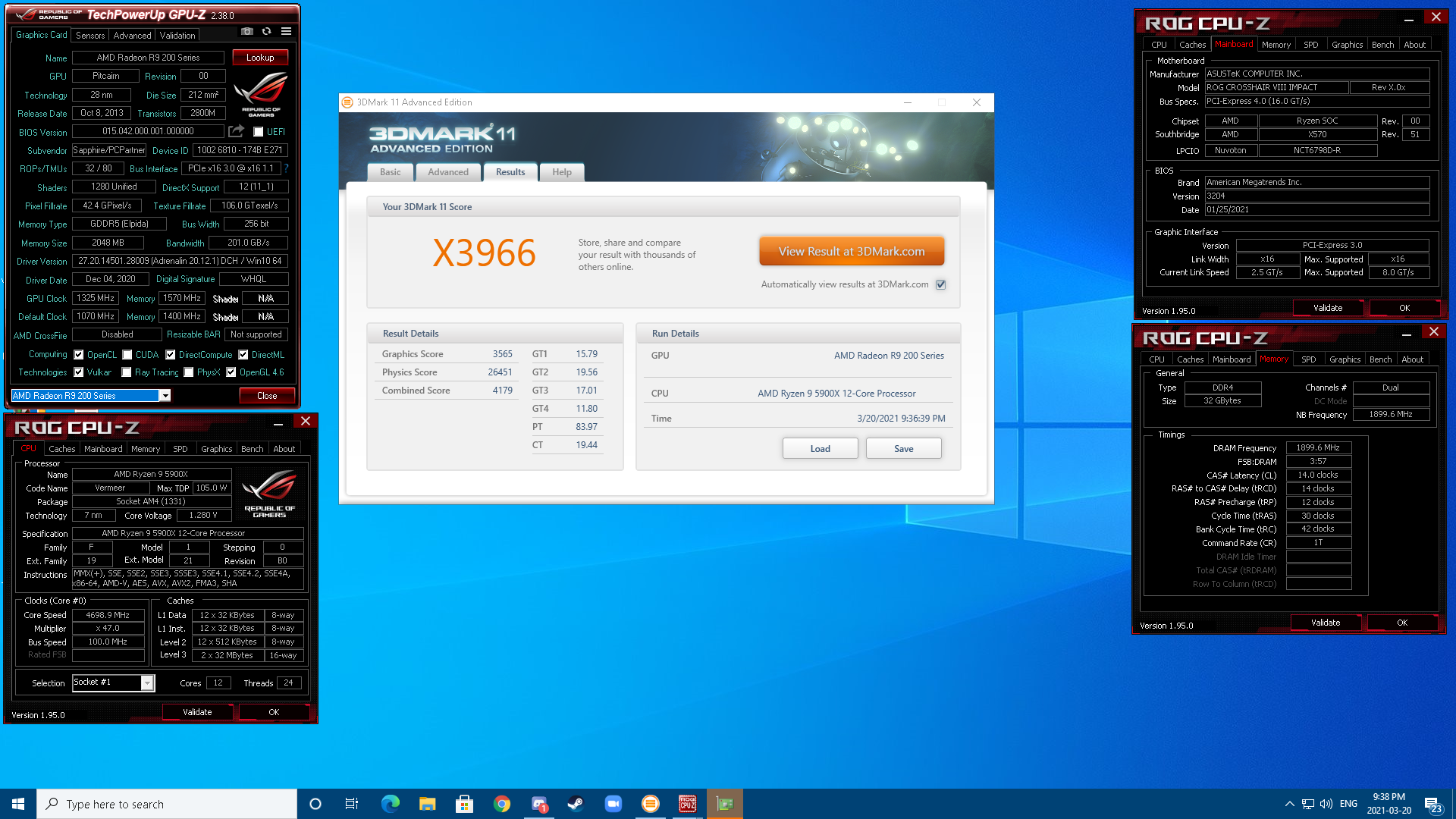Switch to the Advanced tab in GPU-Z
The height and width of the screenshot is (819, 1456).
[132, 36]
